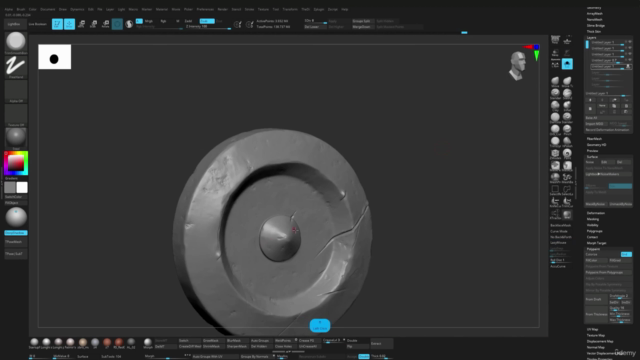Toggle Edit mode button
Viewport: 640px width, 360px height.
pyautogui.click(x=57, y=24)
